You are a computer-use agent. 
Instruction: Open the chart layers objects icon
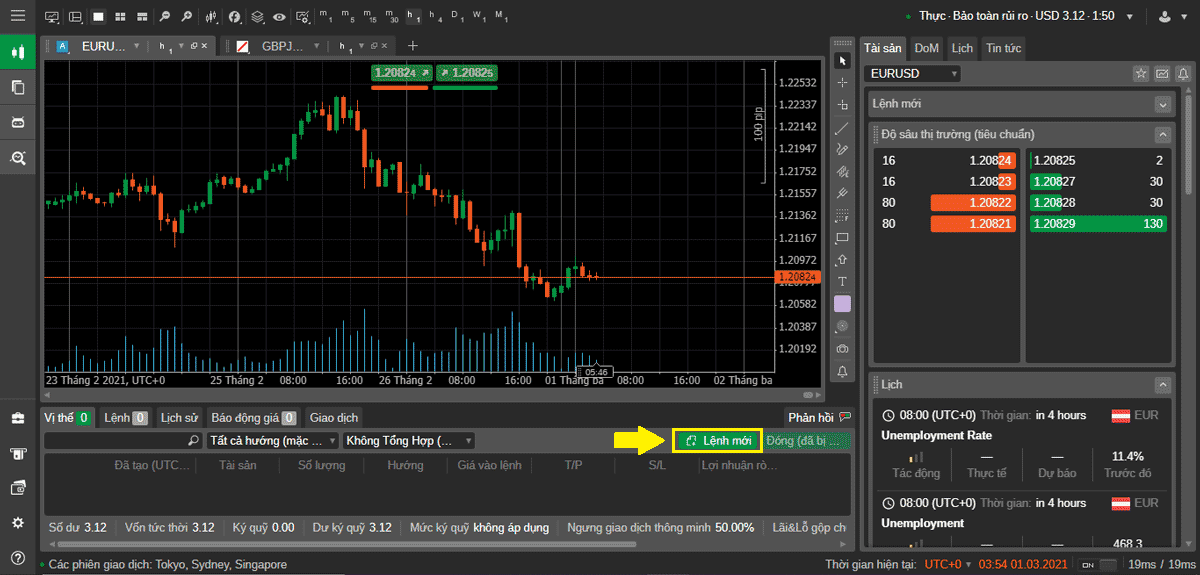(257, 17)
